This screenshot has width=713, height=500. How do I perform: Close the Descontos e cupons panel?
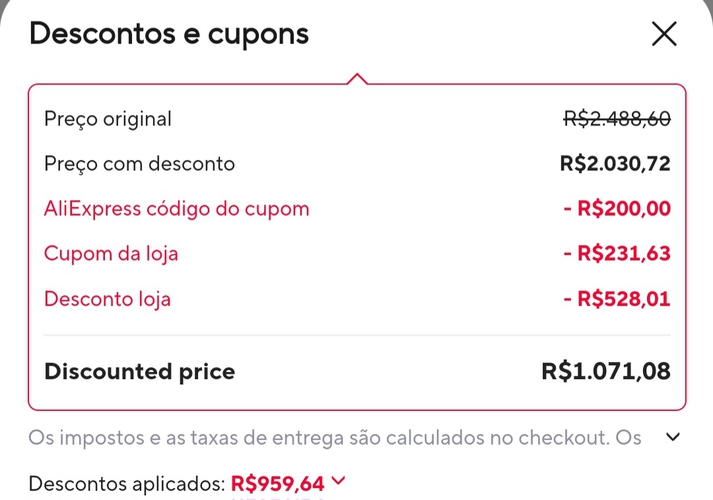[x=664, y=34]
